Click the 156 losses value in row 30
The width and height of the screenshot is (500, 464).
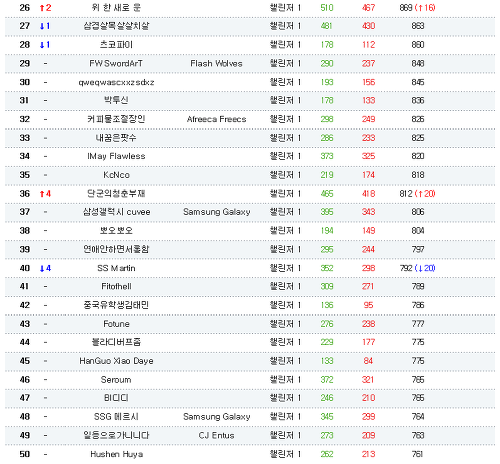point(368,82)
